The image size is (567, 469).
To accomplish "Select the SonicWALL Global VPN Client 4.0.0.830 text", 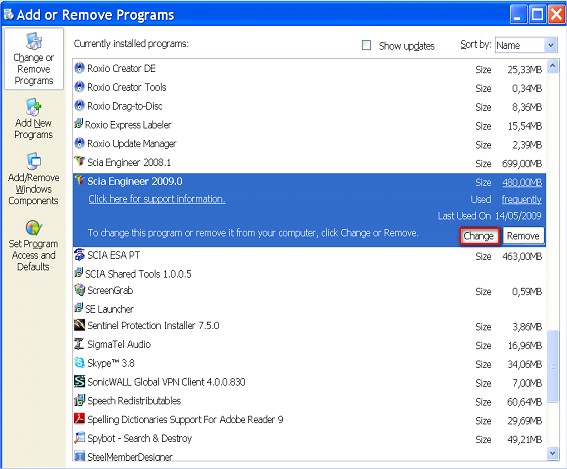I will pyautogui.click(x=166, y=382).
